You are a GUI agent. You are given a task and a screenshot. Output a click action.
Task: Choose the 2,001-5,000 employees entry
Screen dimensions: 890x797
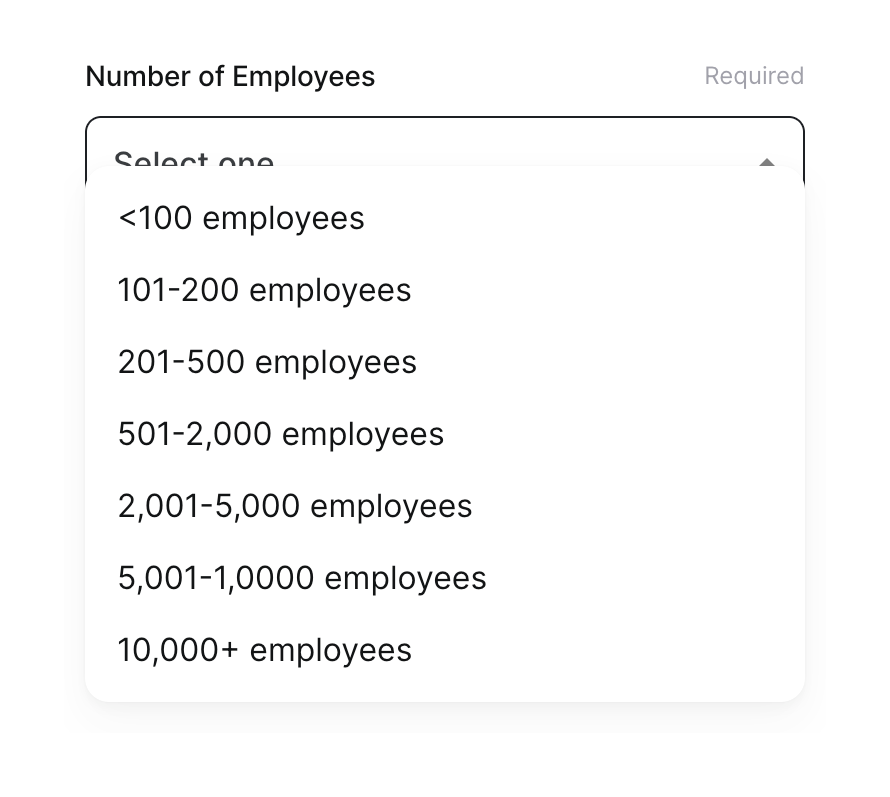pos(295,505)
